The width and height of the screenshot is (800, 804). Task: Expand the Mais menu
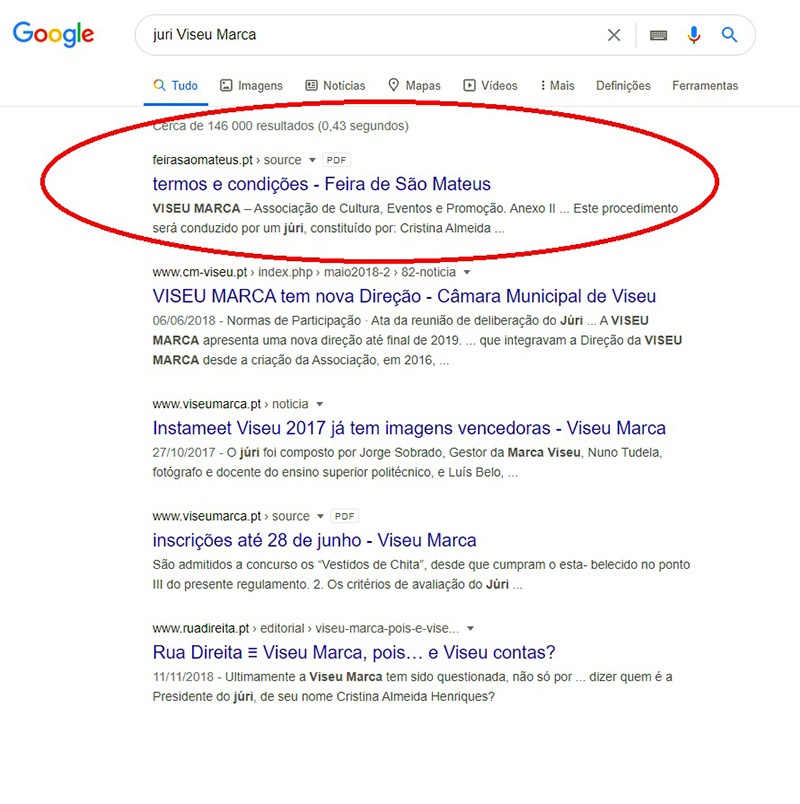[557, 86]
